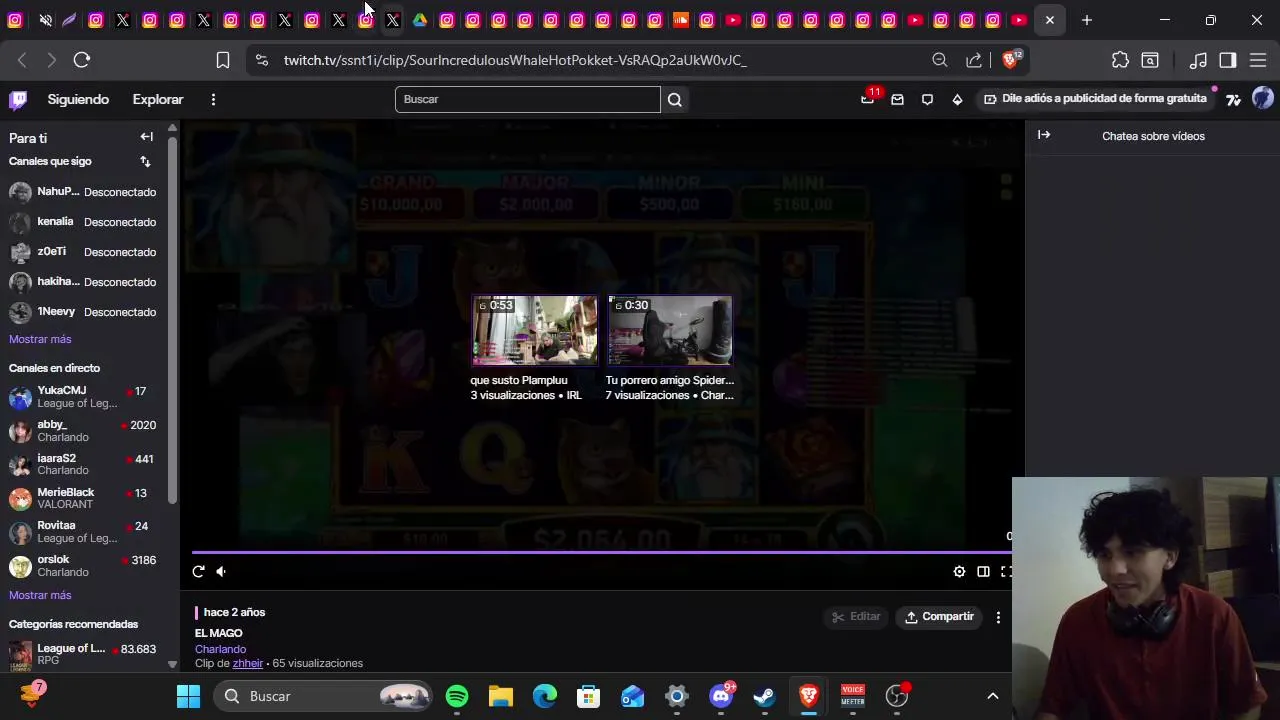
Task: Click the sort icon for Canales que sigo
Action: (146, 161)
